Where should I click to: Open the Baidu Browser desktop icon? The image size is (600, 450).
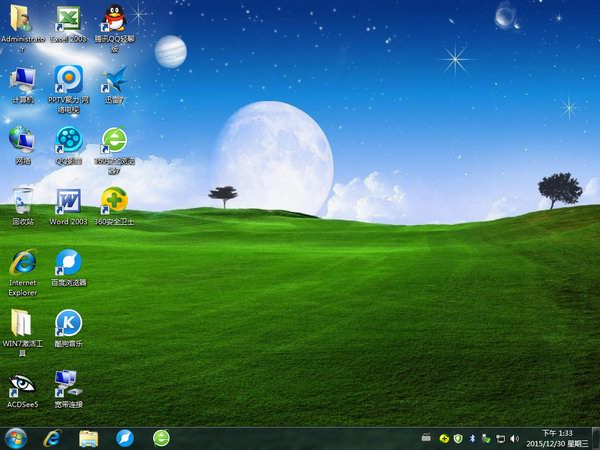click(x=68, y=262)
